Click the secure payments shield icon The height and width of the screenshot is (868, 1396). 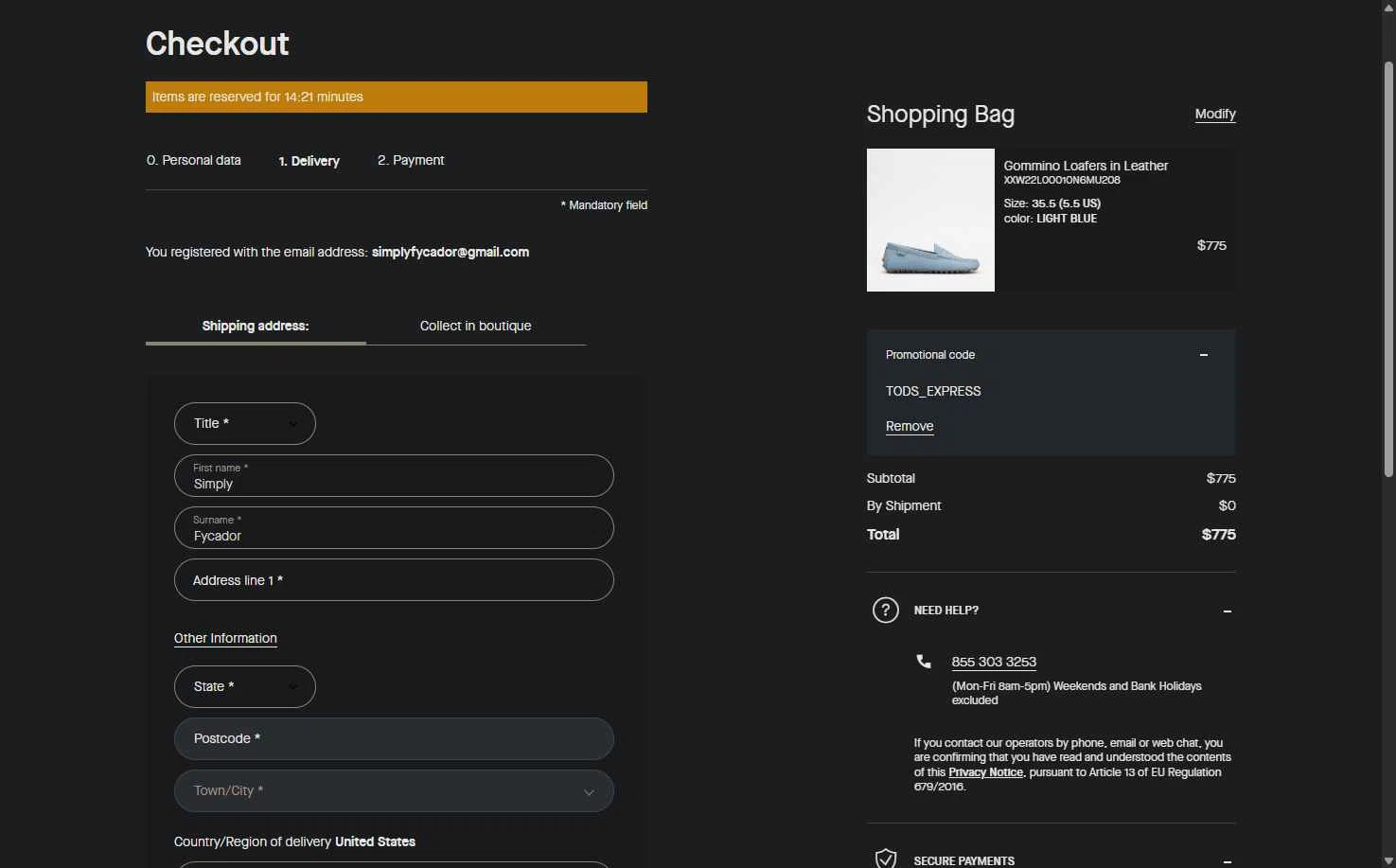coord(885,859)
